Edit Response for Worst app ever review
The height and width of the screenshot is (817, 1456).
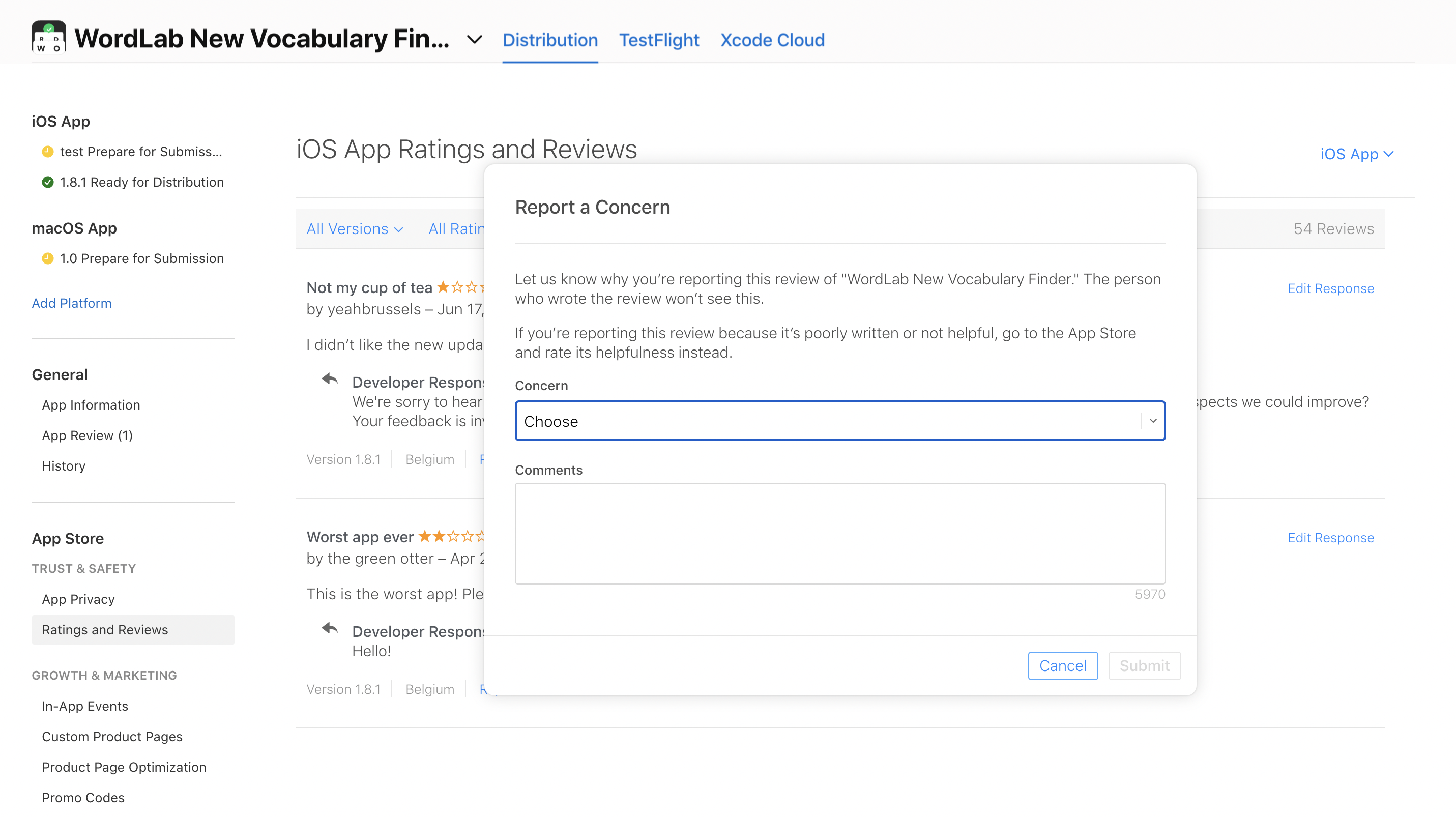(1330, 537)
